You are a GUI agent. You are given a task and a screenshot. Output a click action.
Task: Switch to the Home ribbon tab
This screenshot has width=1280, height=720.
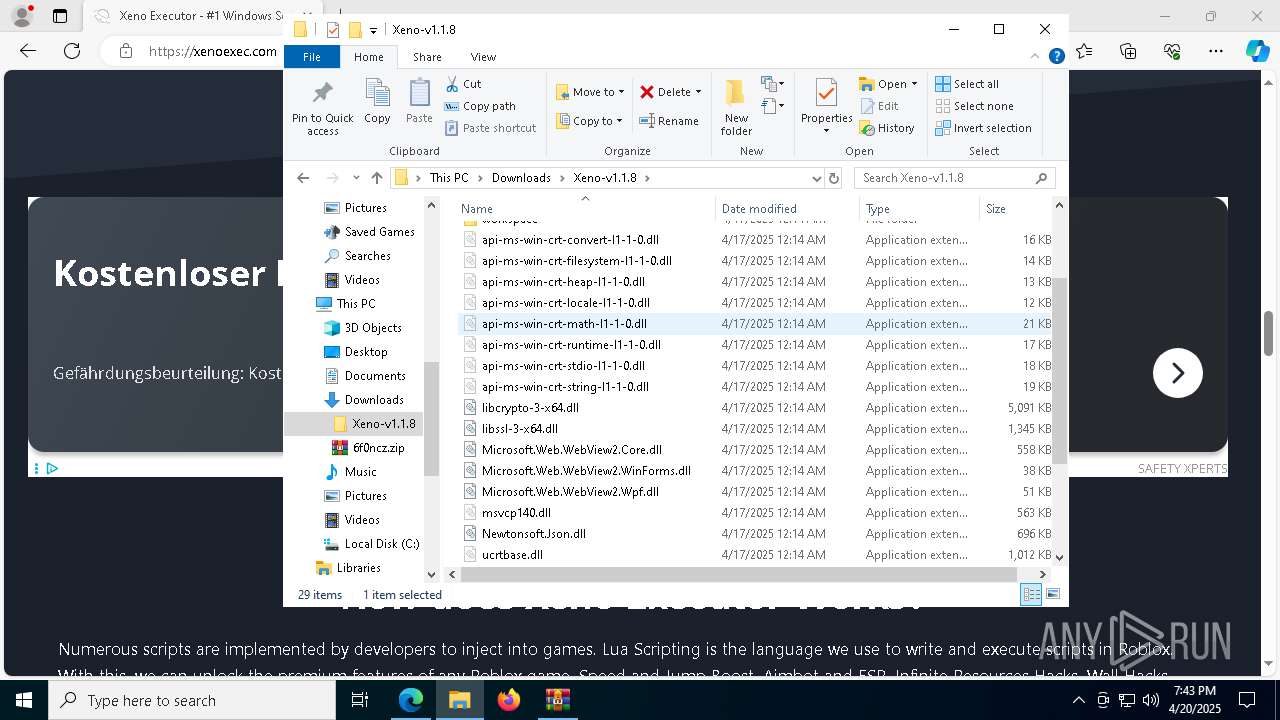click(x=368, y=57)
